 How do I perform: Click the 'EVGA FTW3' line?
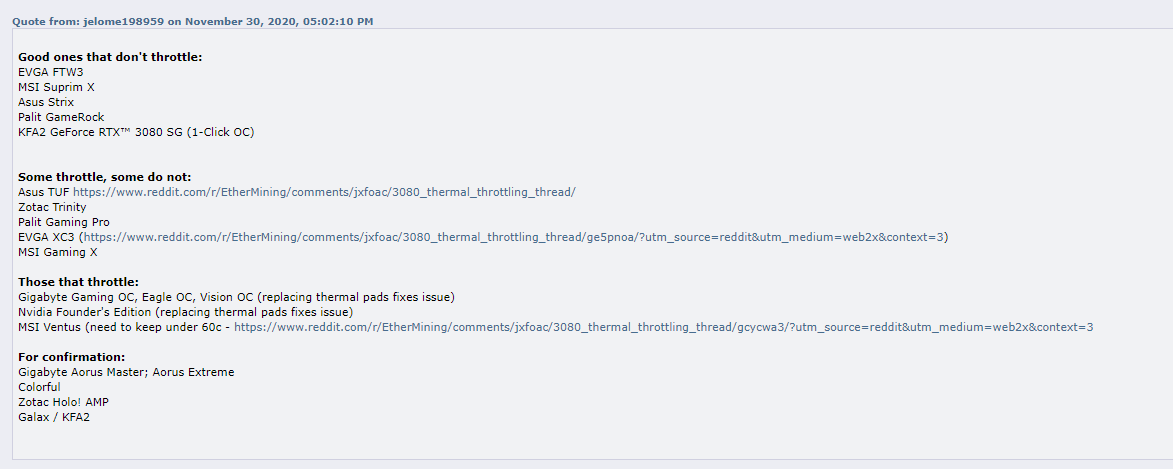51,73
